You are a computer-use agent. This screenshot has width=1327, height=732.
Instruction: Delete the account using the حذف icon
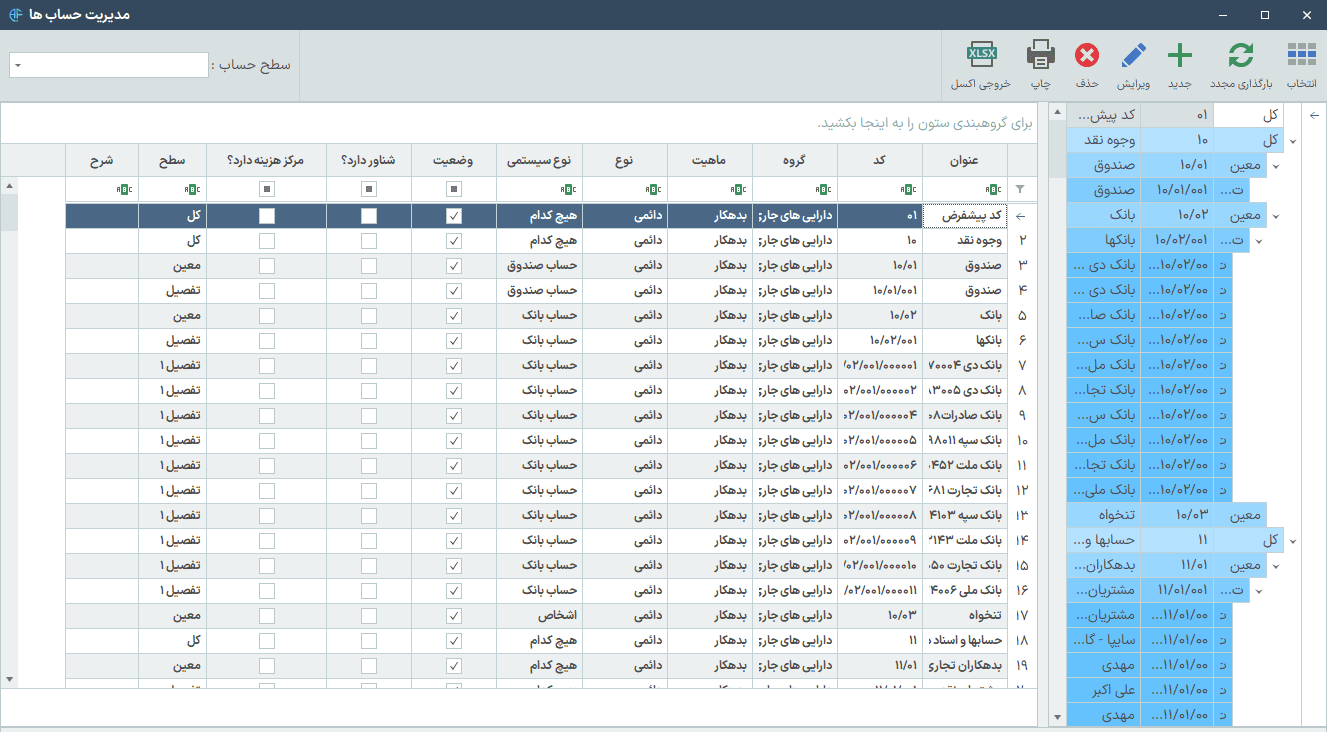(x=1087, y=65)
